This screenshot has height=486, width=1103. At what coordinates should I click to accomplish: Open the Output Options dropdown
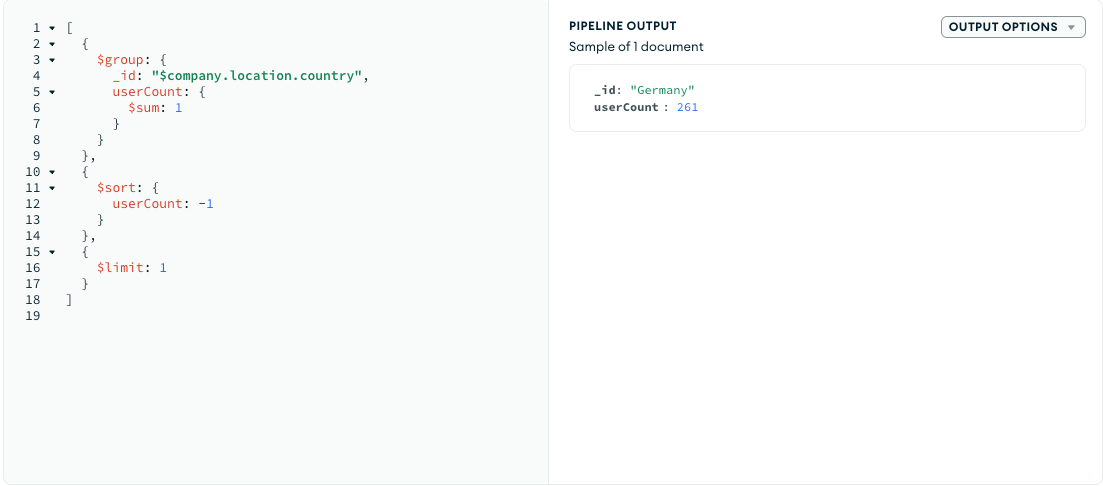(x=1012, y=27)
